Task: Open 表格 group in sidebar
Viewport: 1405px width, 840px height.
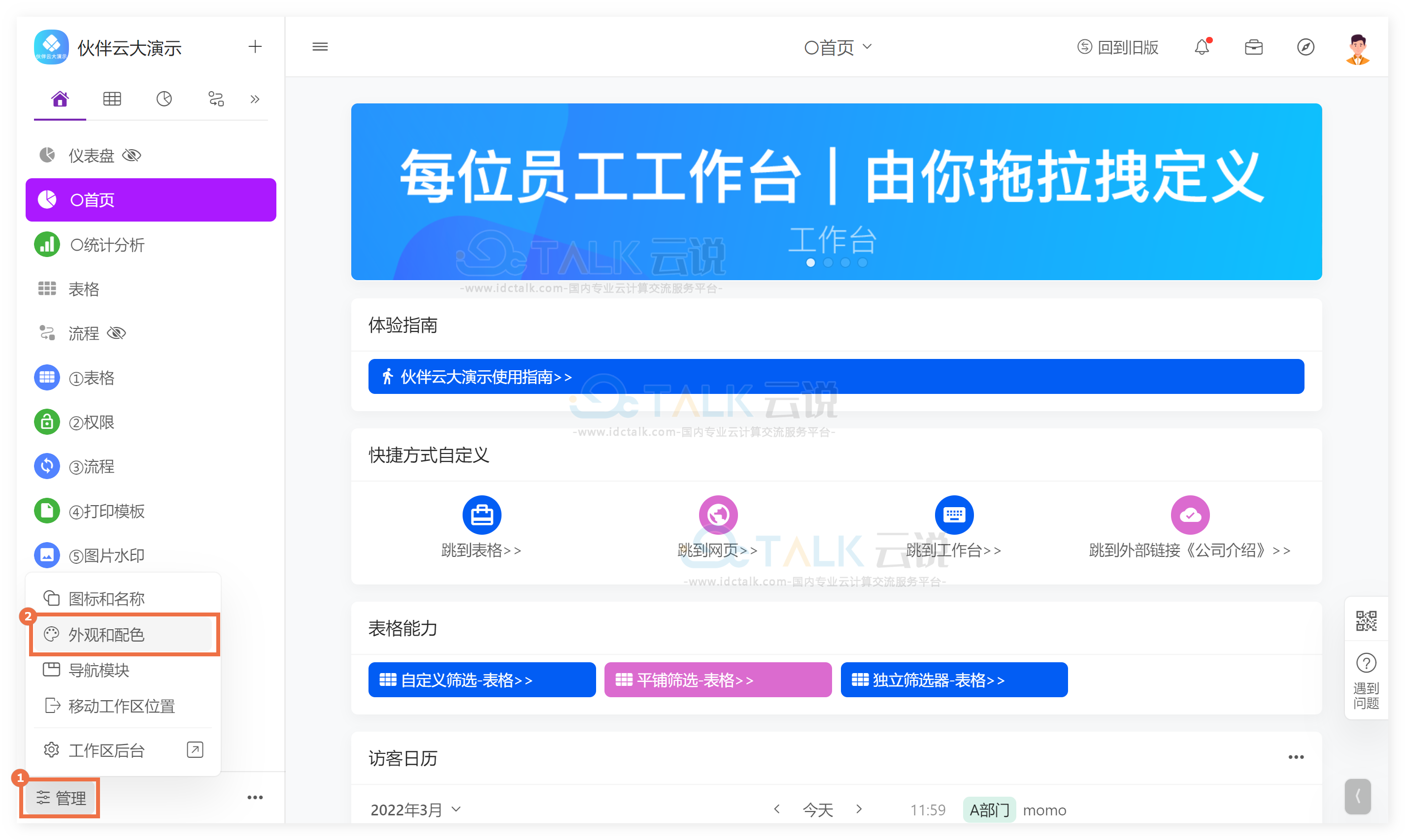Action: click(151, 289)
